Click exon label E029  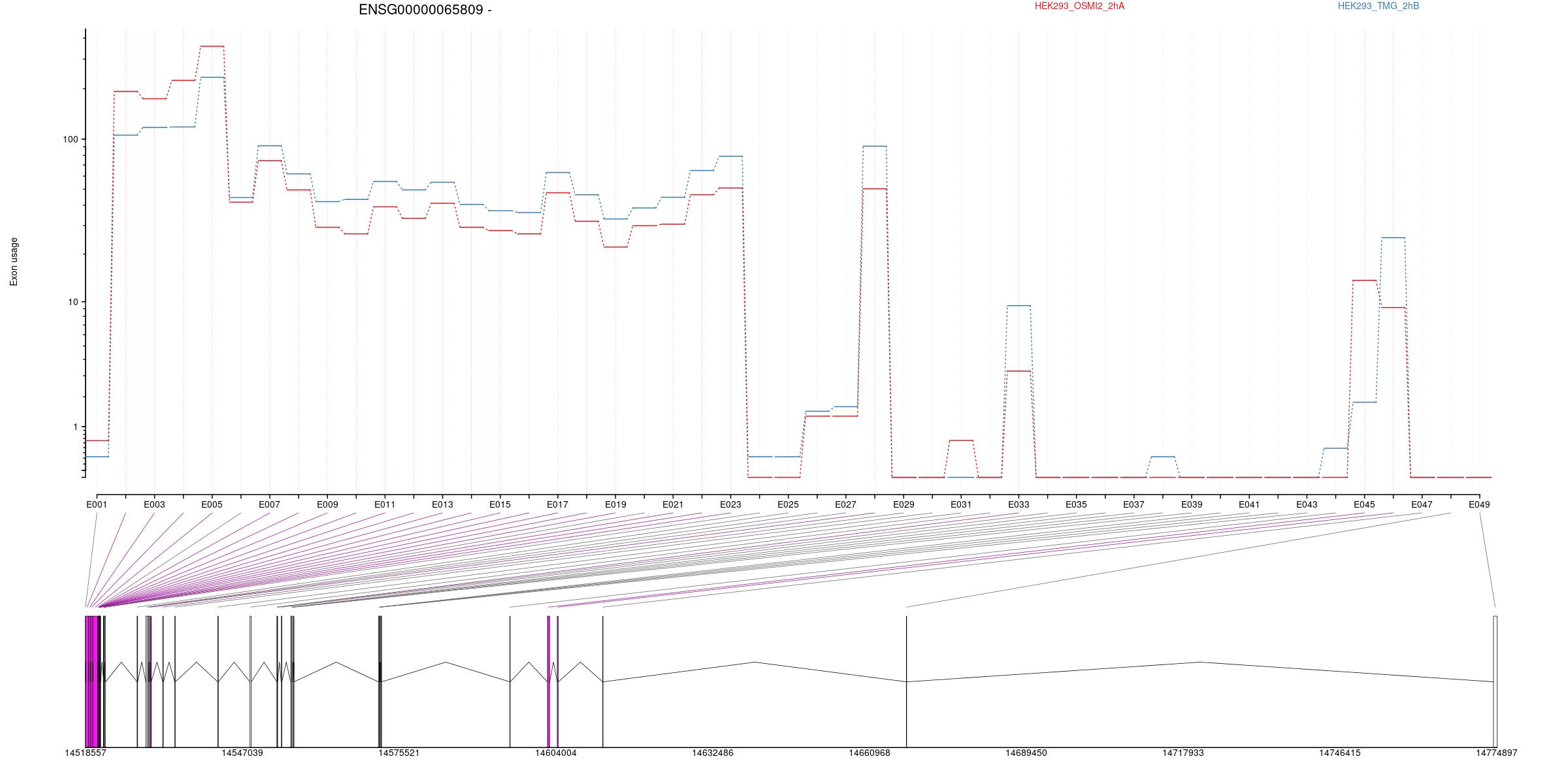904,504
